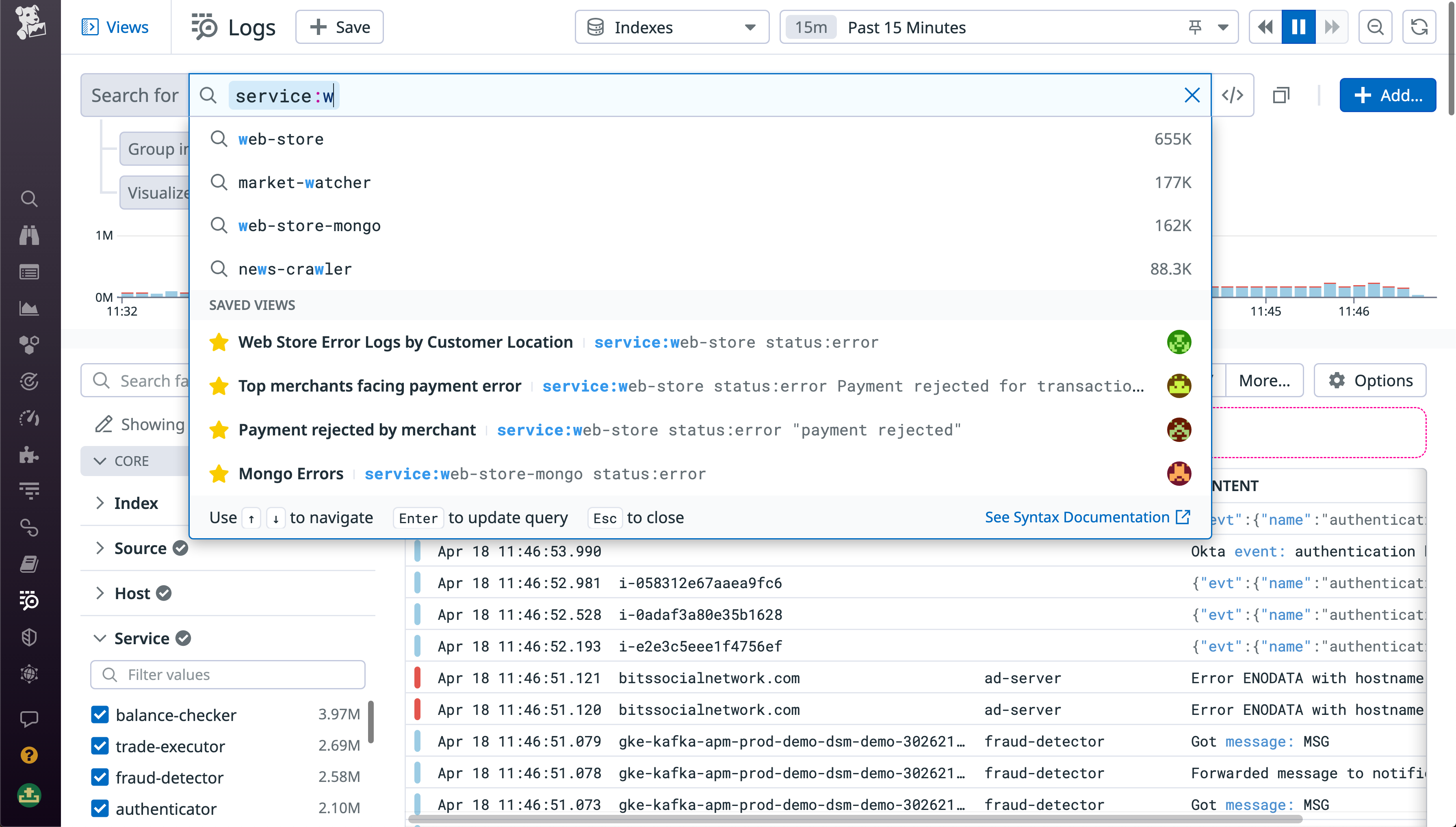This screenshot has height=827, width=1456.
Task: Disable the trade-executor service filter
Action: coord(100,746)
